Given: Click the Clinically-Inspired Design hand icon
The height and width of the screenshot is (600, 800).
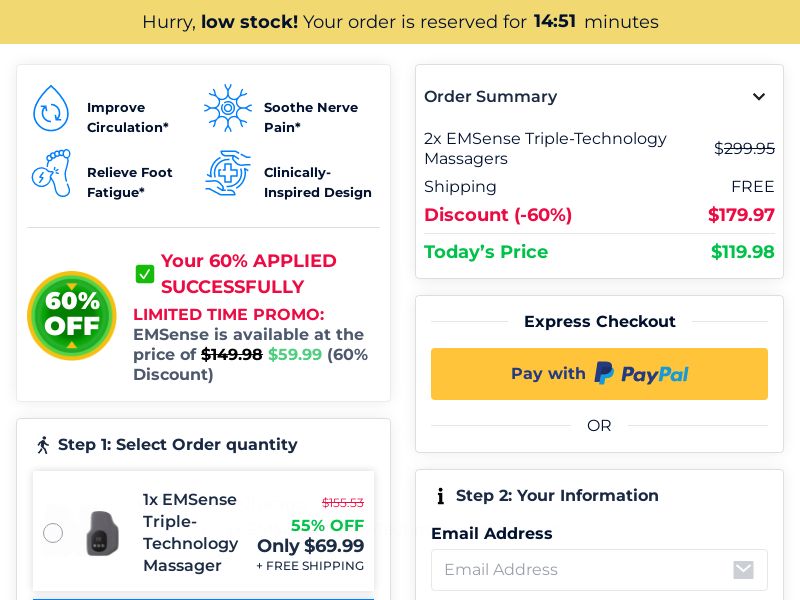Looking at the screenshot, I should (x=228, y=173).
